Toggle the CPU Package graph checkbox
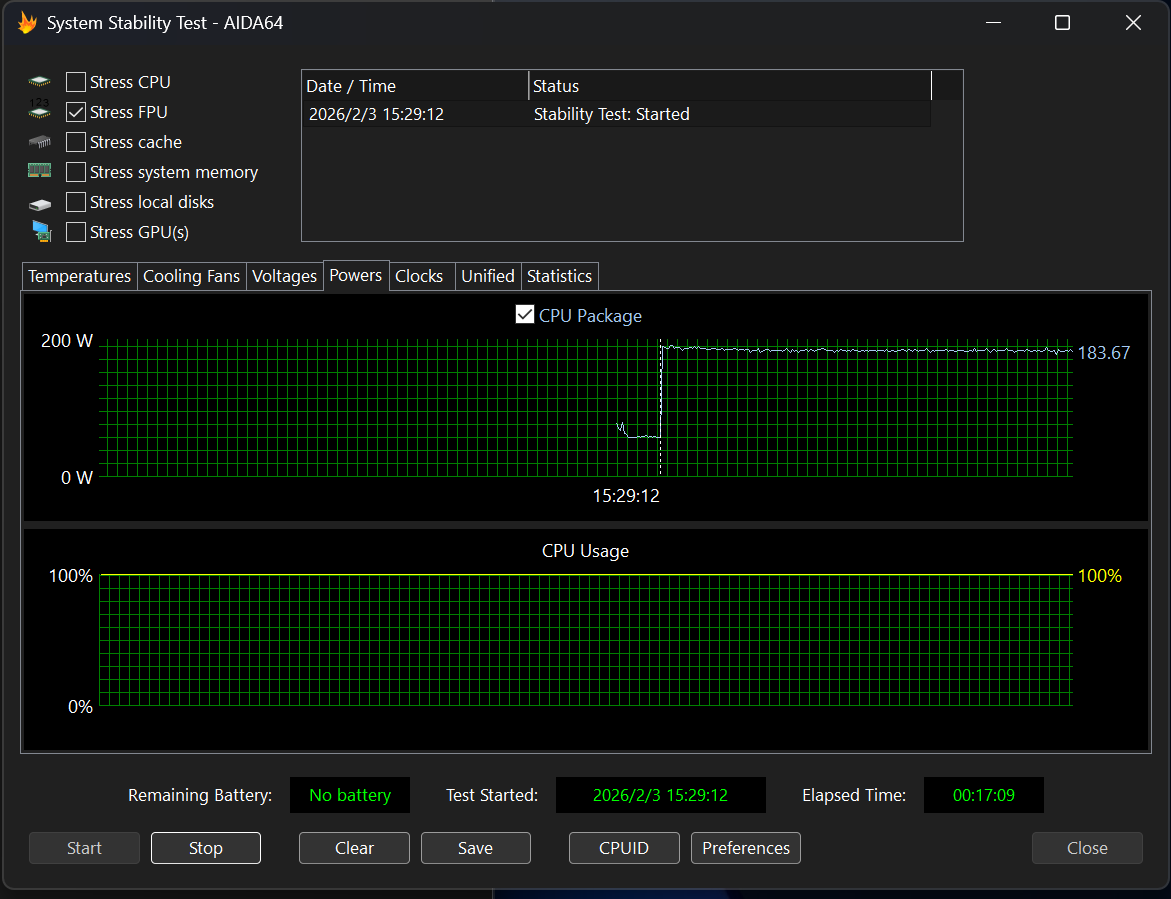The image size is (1171, 899). pos(524,315)
